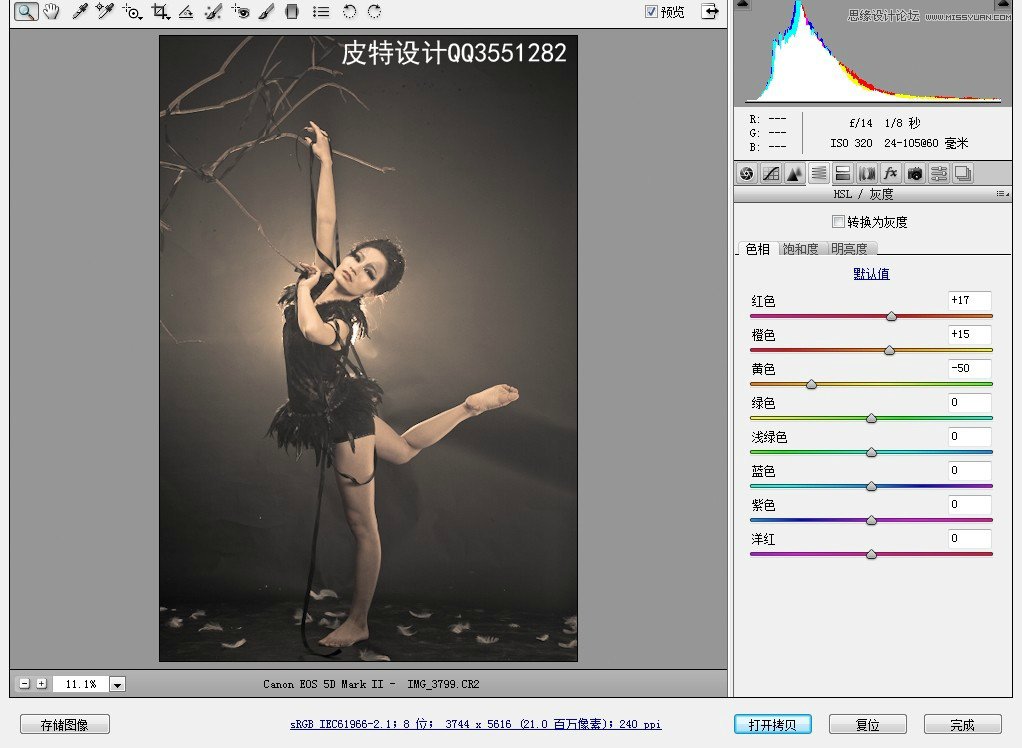Switch to the Effects (fx) panel

click(890, 173)
